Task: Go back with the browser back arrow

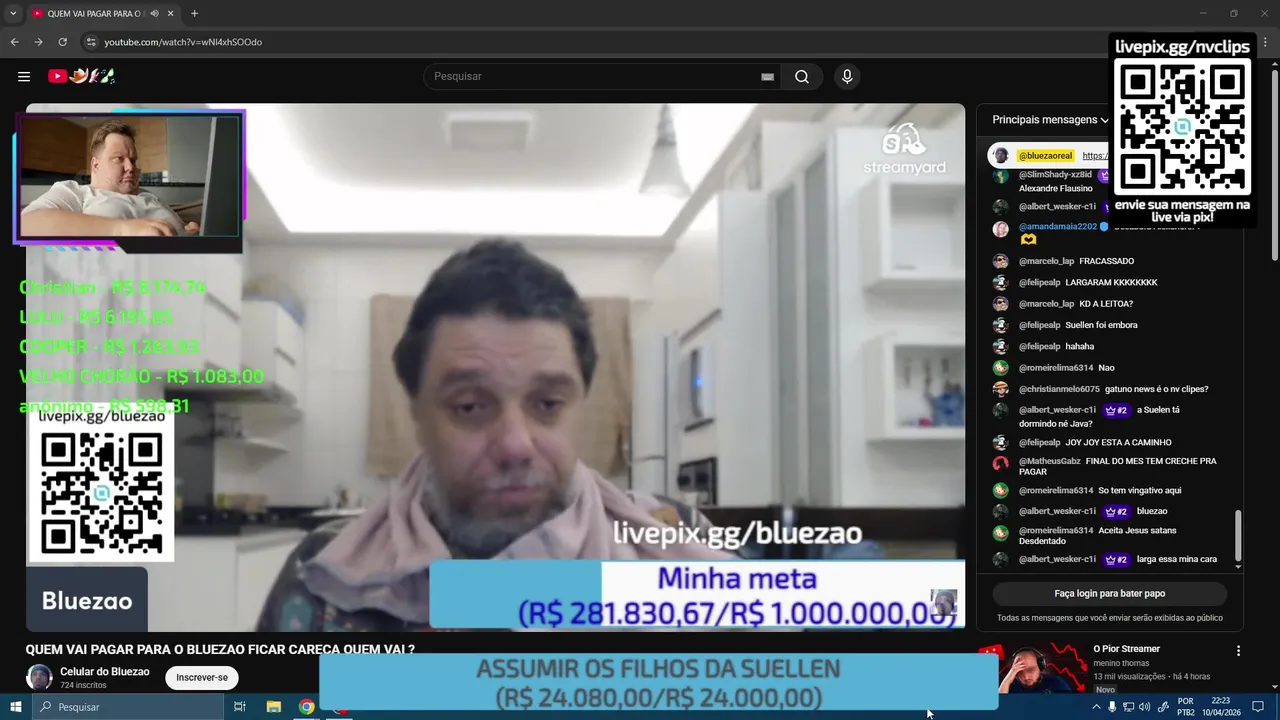Action: click(x=14, y=42)
